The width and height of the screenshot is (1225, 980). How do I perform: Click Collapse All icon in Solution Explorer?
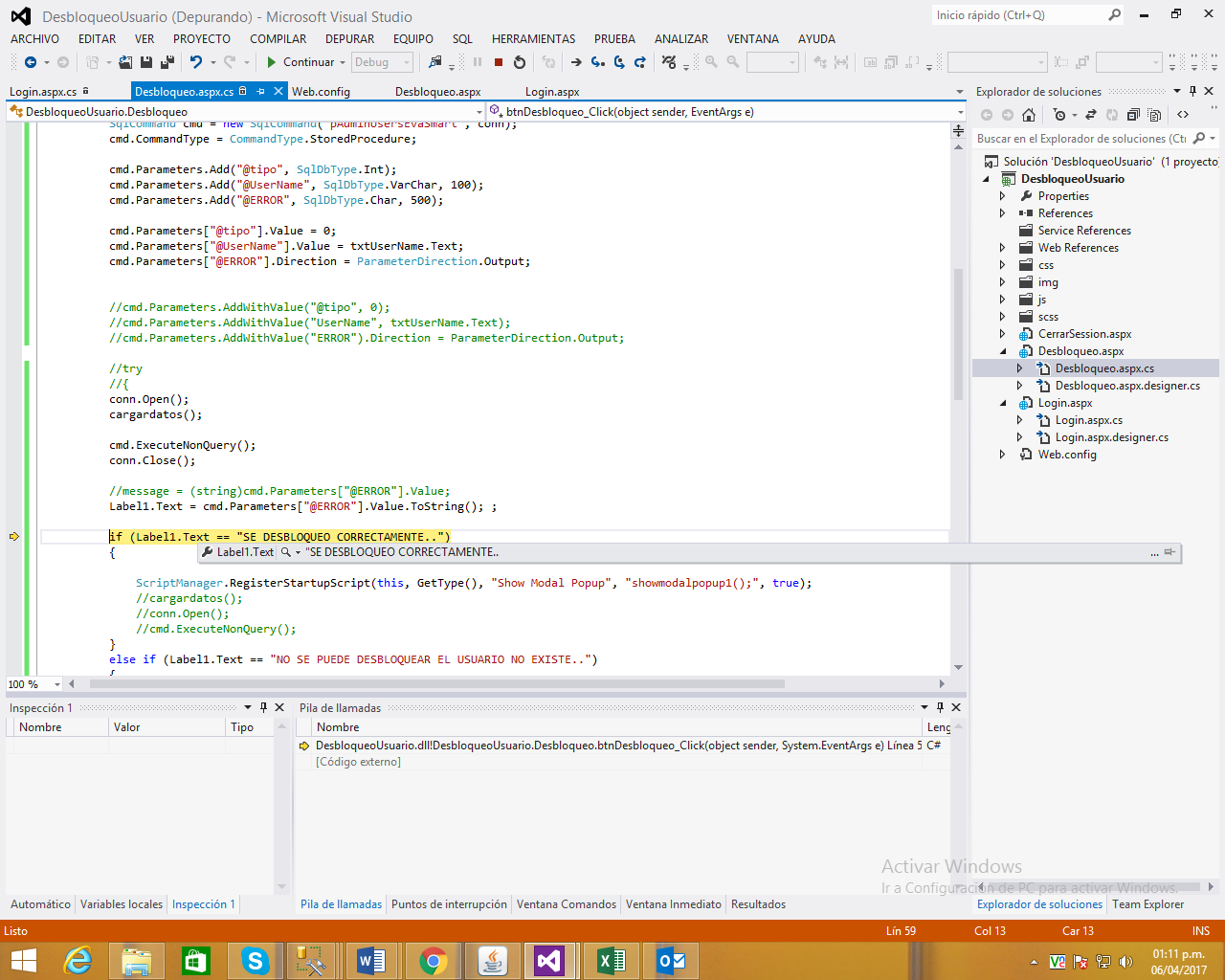point(1133,115)
